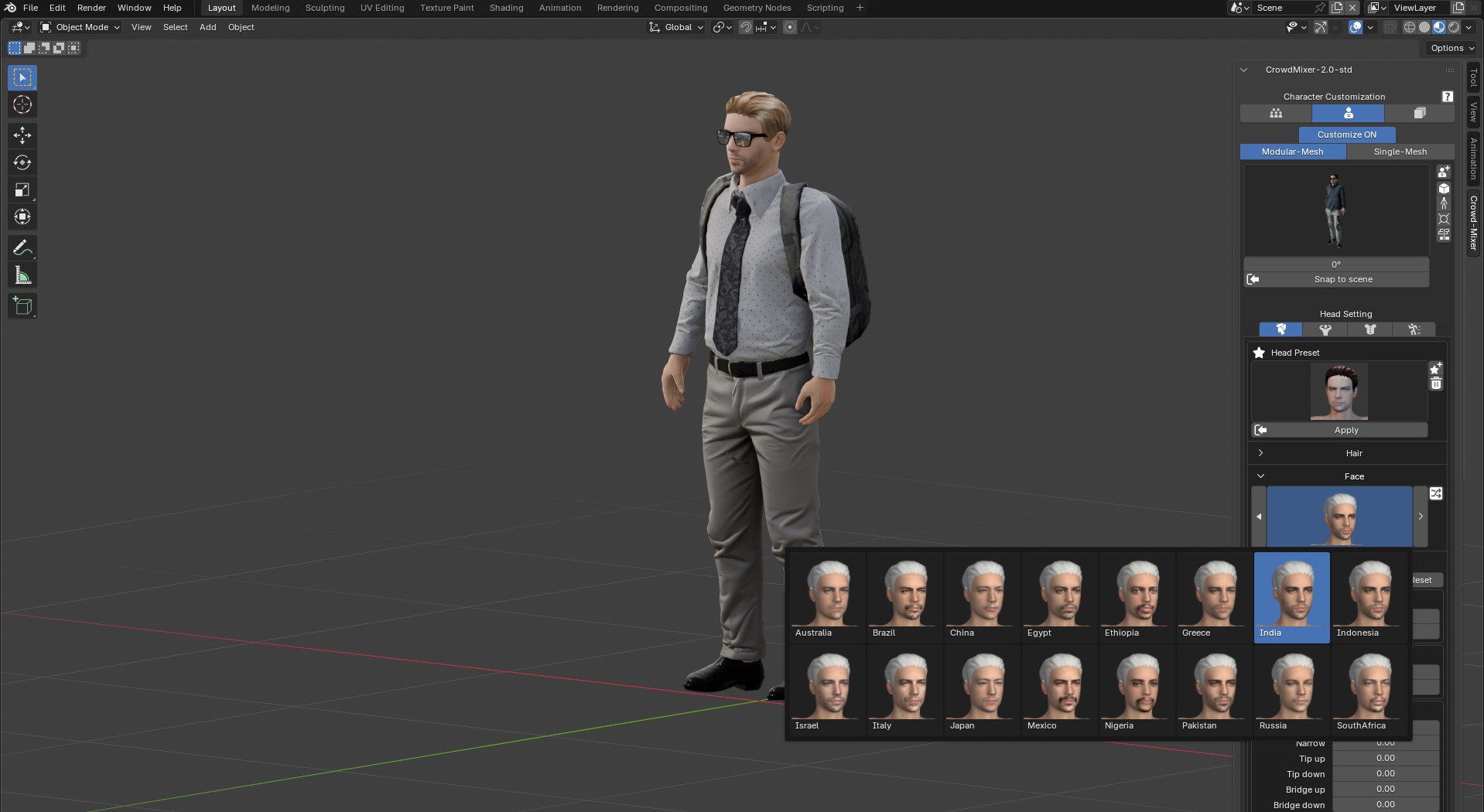Toggle viewport overlays
Image resolution: width=1484 pixels, height=812 pixels.
[1356, 27]
